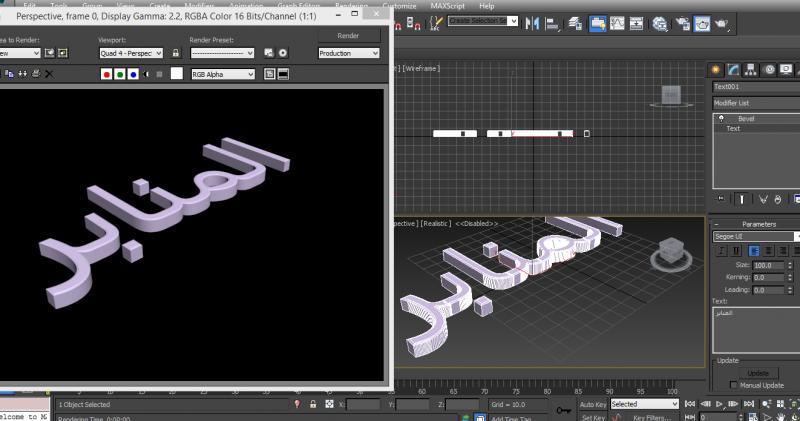Toggle the blue channel in render window
This screenshot has width=800, height=421.
[133, 75]
